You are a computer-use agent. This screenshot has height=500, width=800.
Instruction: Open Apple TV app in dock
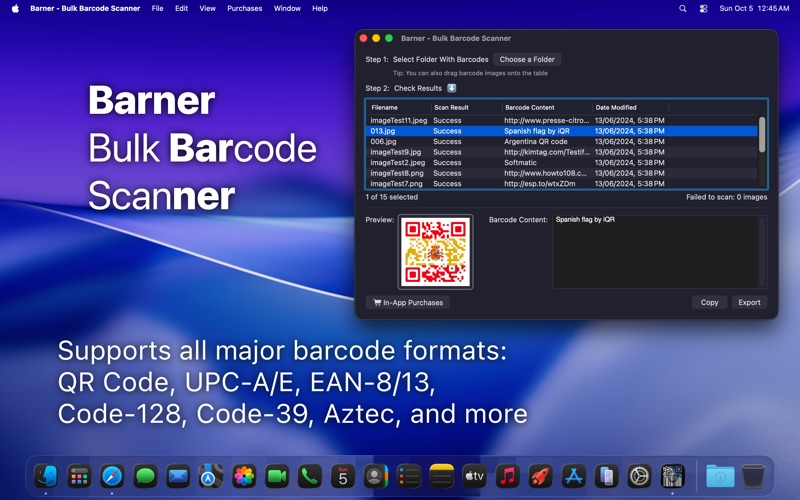tap(474, 477)
